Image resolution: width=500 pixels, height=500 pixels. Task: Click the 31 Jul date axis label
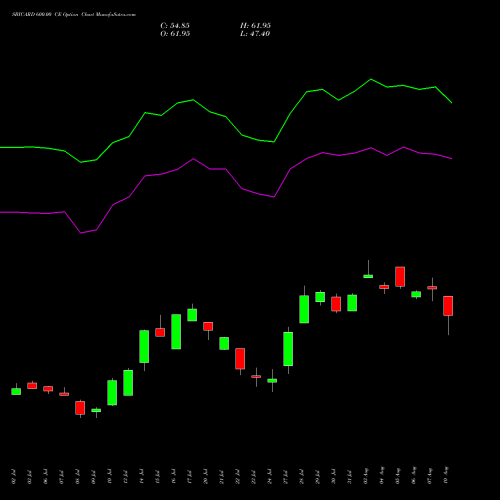(x=350, y=477)
